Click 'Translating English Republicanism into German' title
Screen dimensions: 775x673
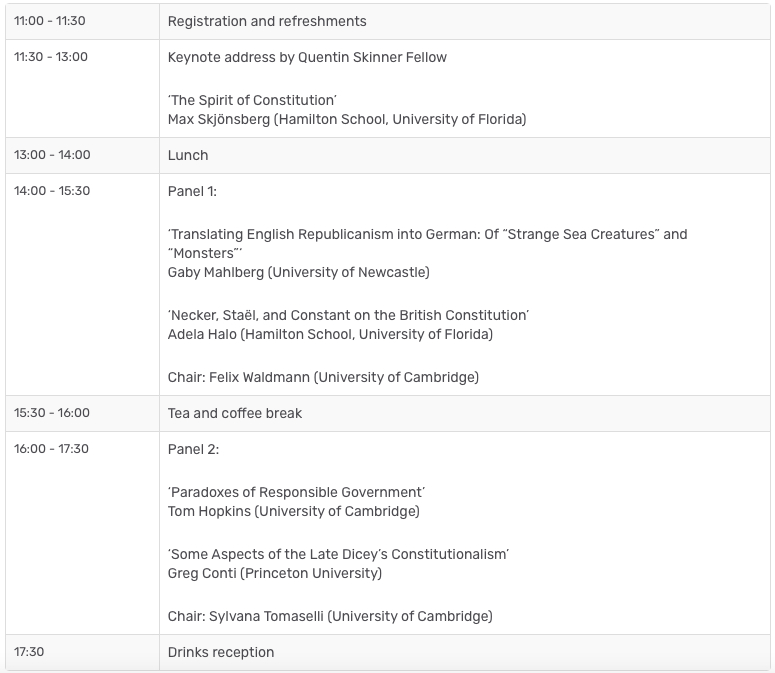point(427,234)
